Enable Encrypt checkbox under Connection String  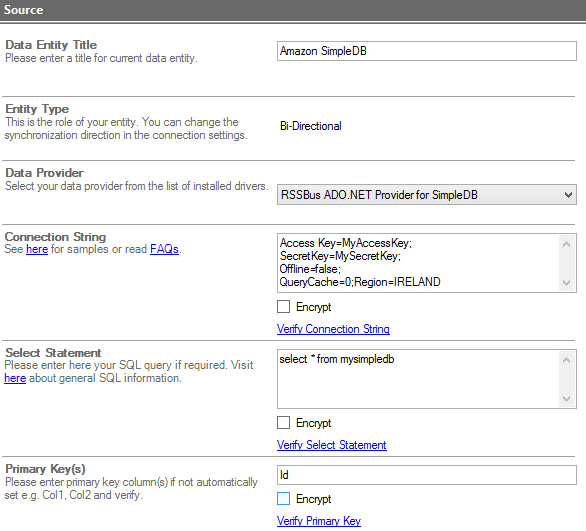point(283,306)
